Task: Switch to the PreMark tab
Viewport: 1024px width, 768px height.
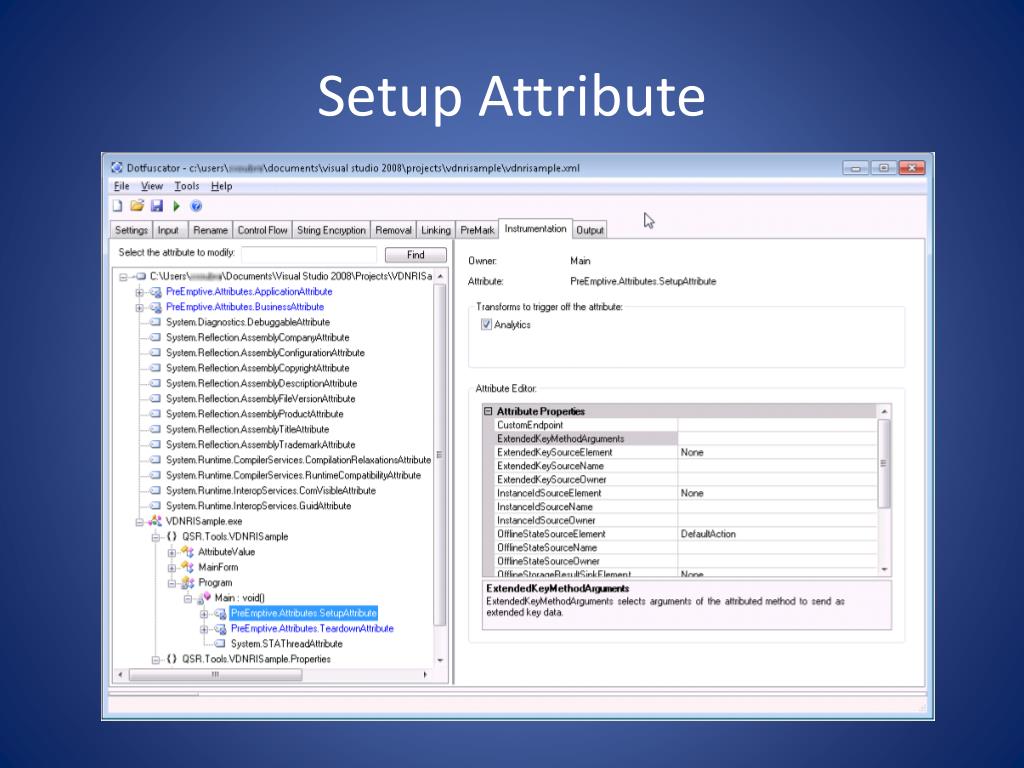Action: (x=477, y=231)
